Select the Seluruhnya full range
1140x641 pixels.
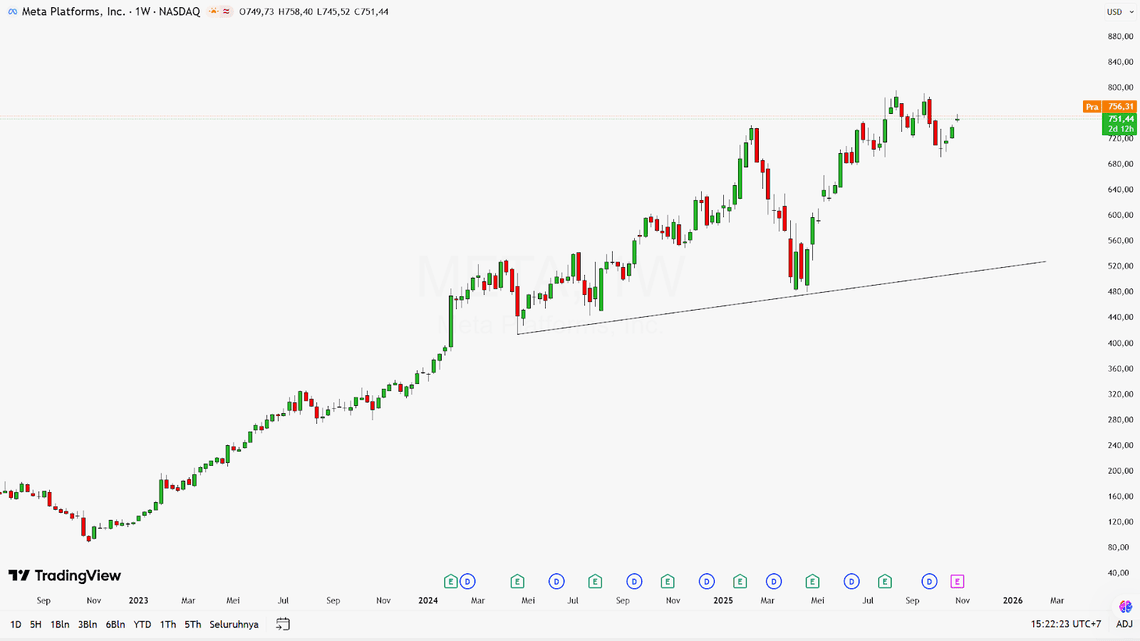(234, 624)
